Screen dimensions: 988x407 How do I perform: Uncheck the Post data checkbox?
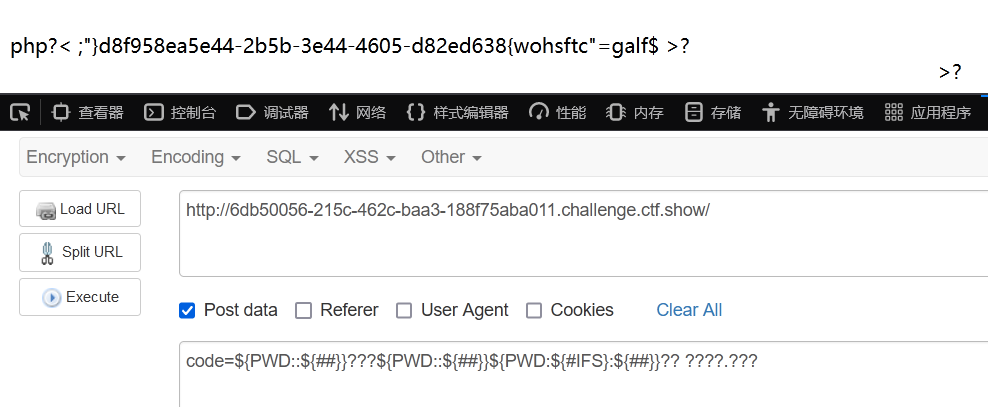(187, 311)
